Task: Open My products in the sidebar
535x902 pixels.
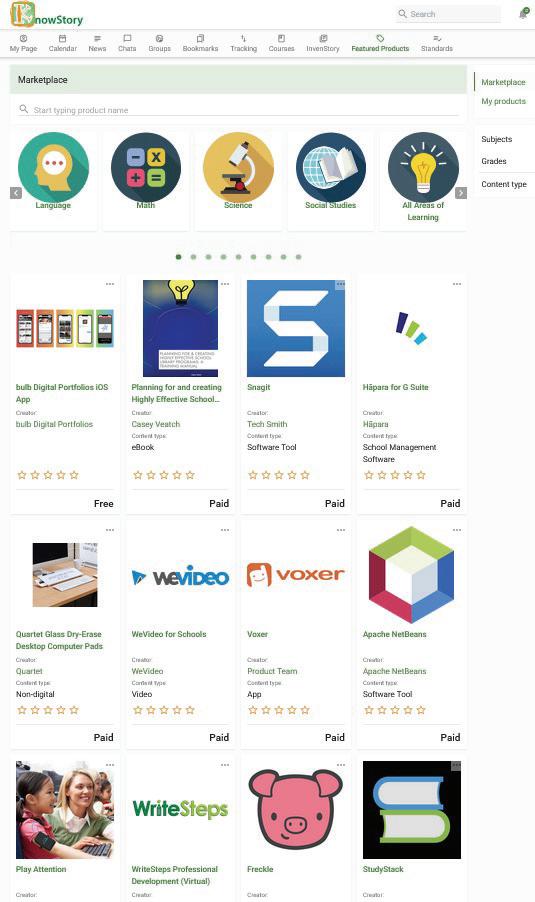Action: coord(503,101)
